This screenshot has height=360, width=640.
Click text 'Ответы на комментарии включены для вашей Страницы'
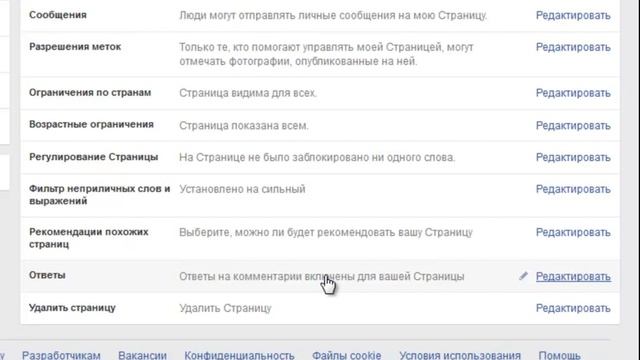click(x=322, y=277)
